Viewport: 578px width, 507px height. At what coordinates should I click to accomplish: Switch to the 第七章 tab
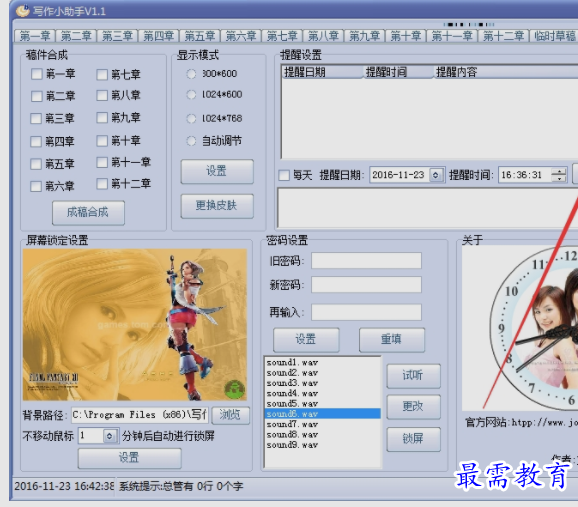[282, 36]
